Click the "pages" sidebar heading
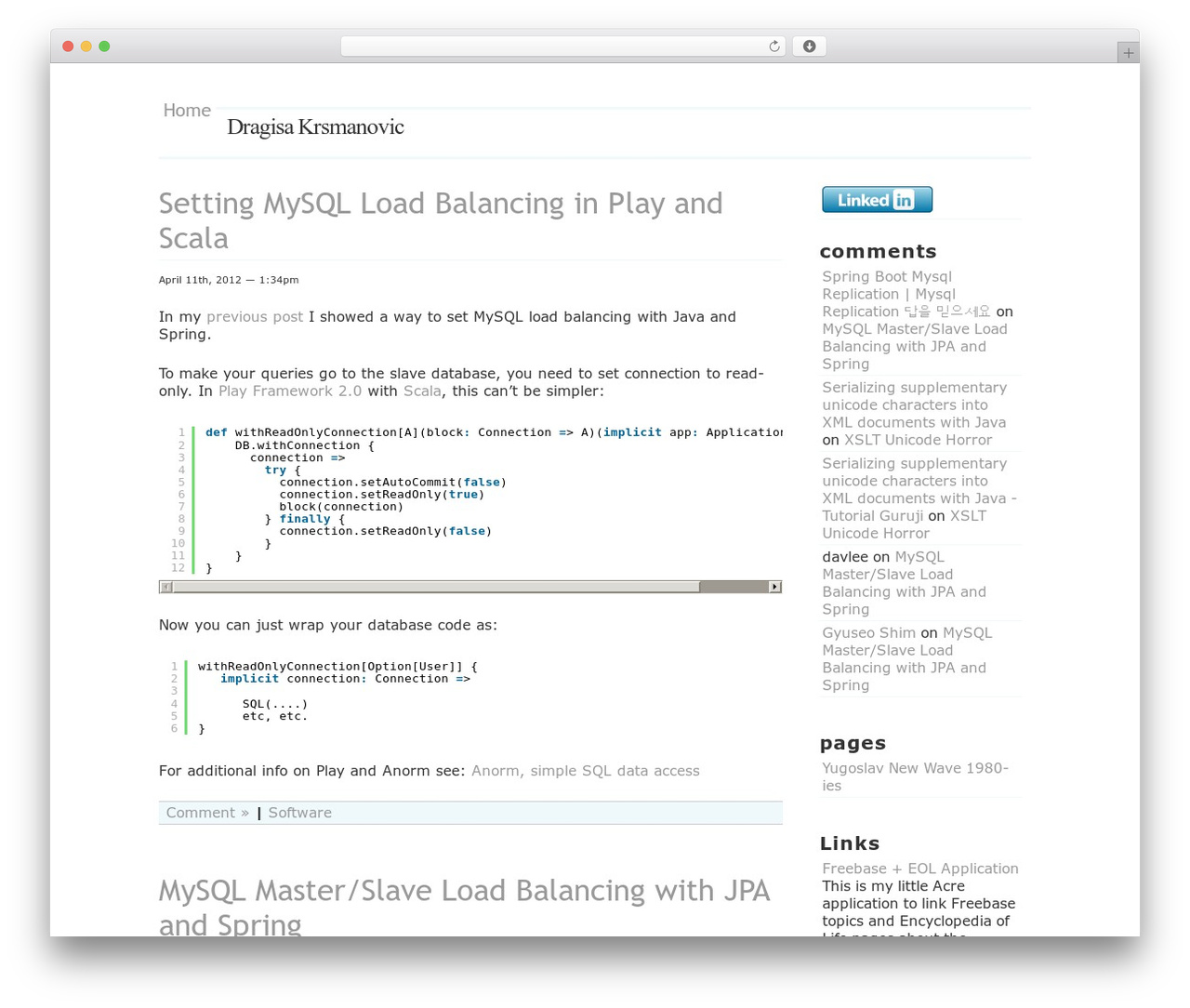The height and width of the screenshot is (1008, 1190). click(853, 743)
